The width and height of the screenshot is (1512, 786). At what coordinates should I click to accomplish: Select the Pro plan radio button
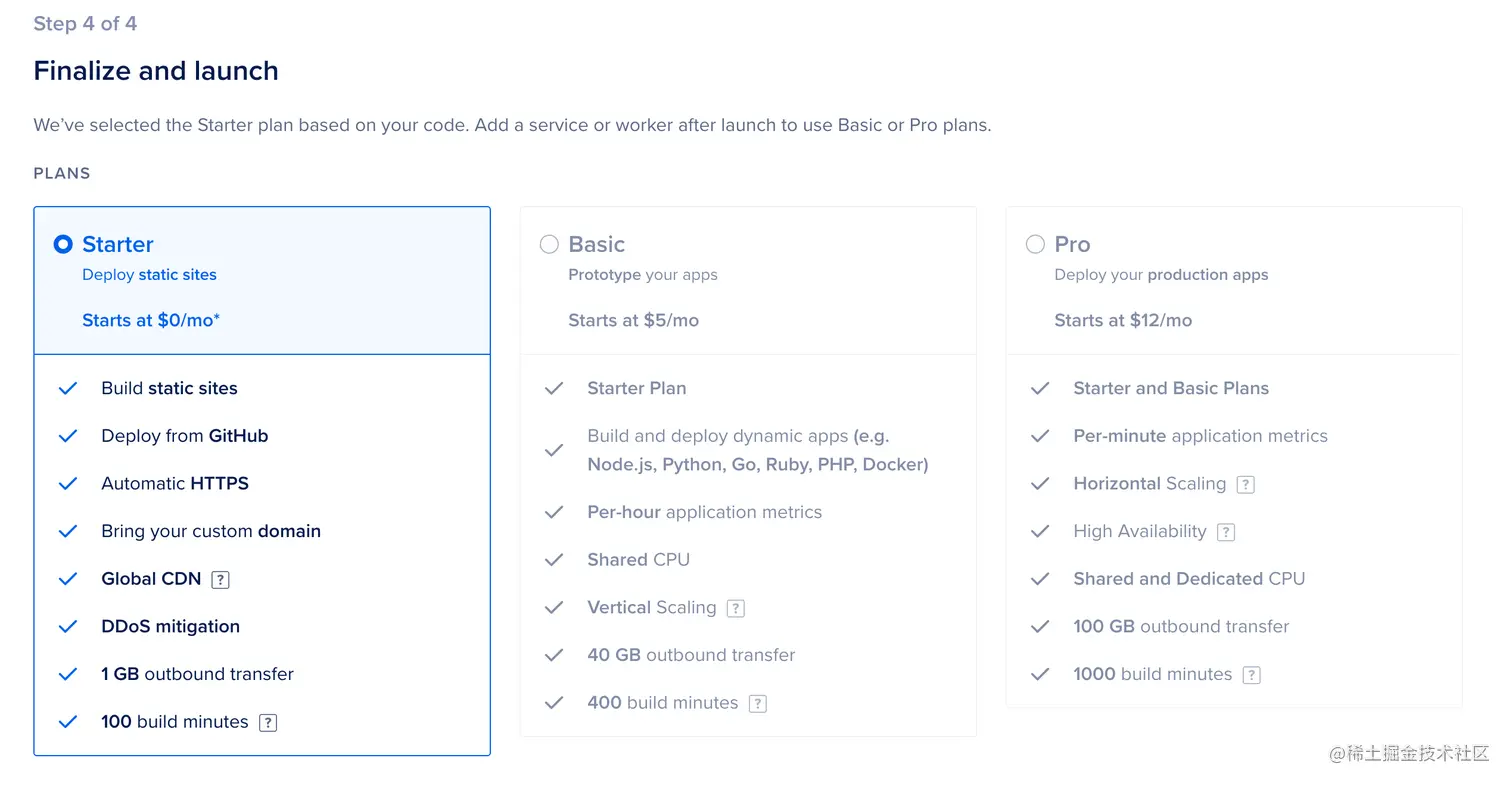tap(1035, 244)
